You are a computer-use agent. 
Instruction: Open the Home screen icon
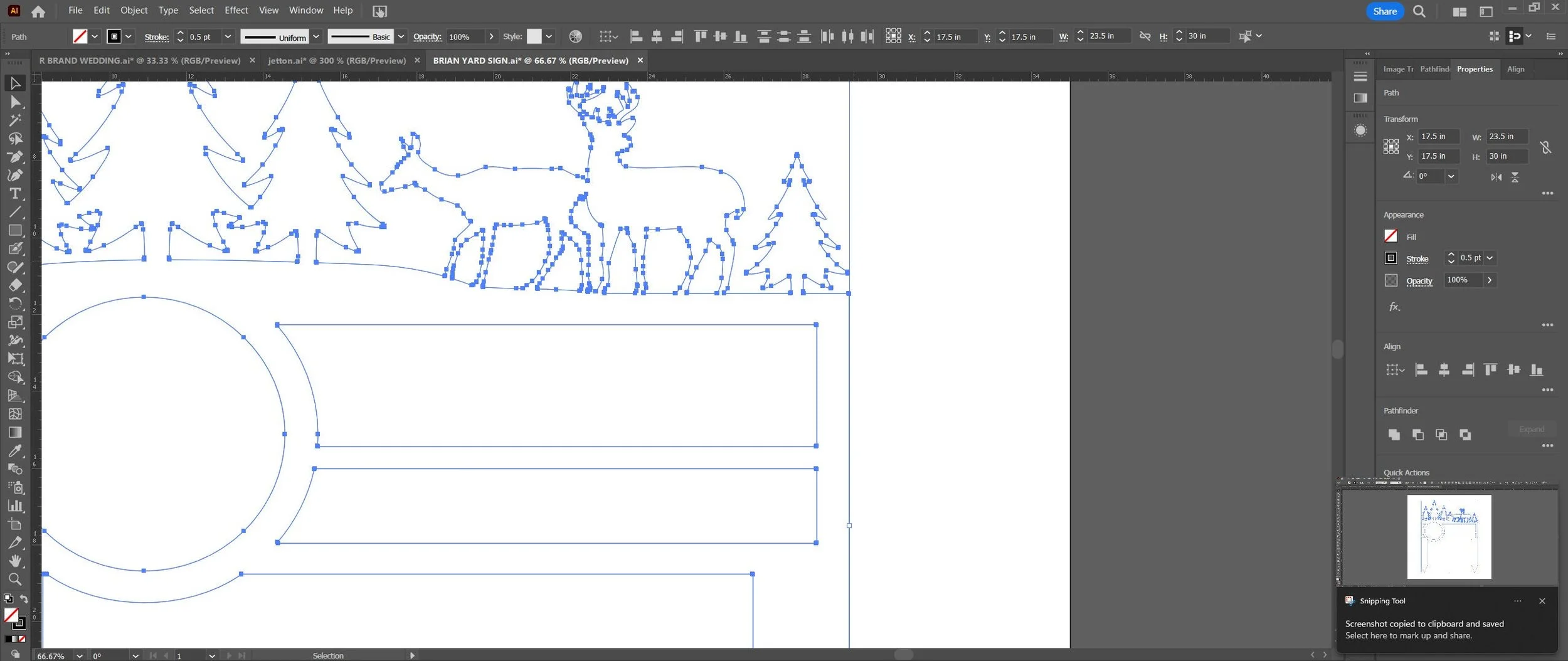[x=38, y=11]
